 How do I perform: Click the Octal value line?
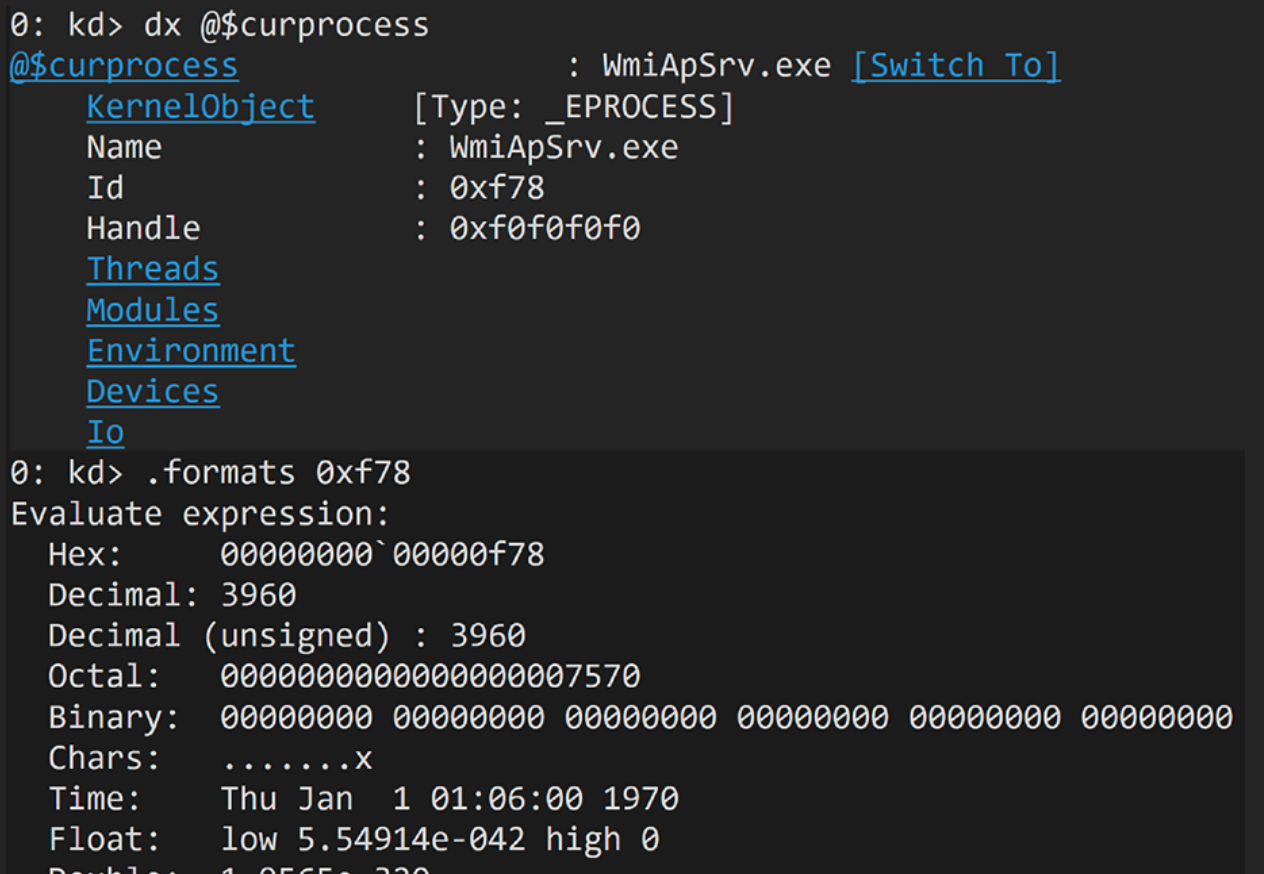pos(430,677)
